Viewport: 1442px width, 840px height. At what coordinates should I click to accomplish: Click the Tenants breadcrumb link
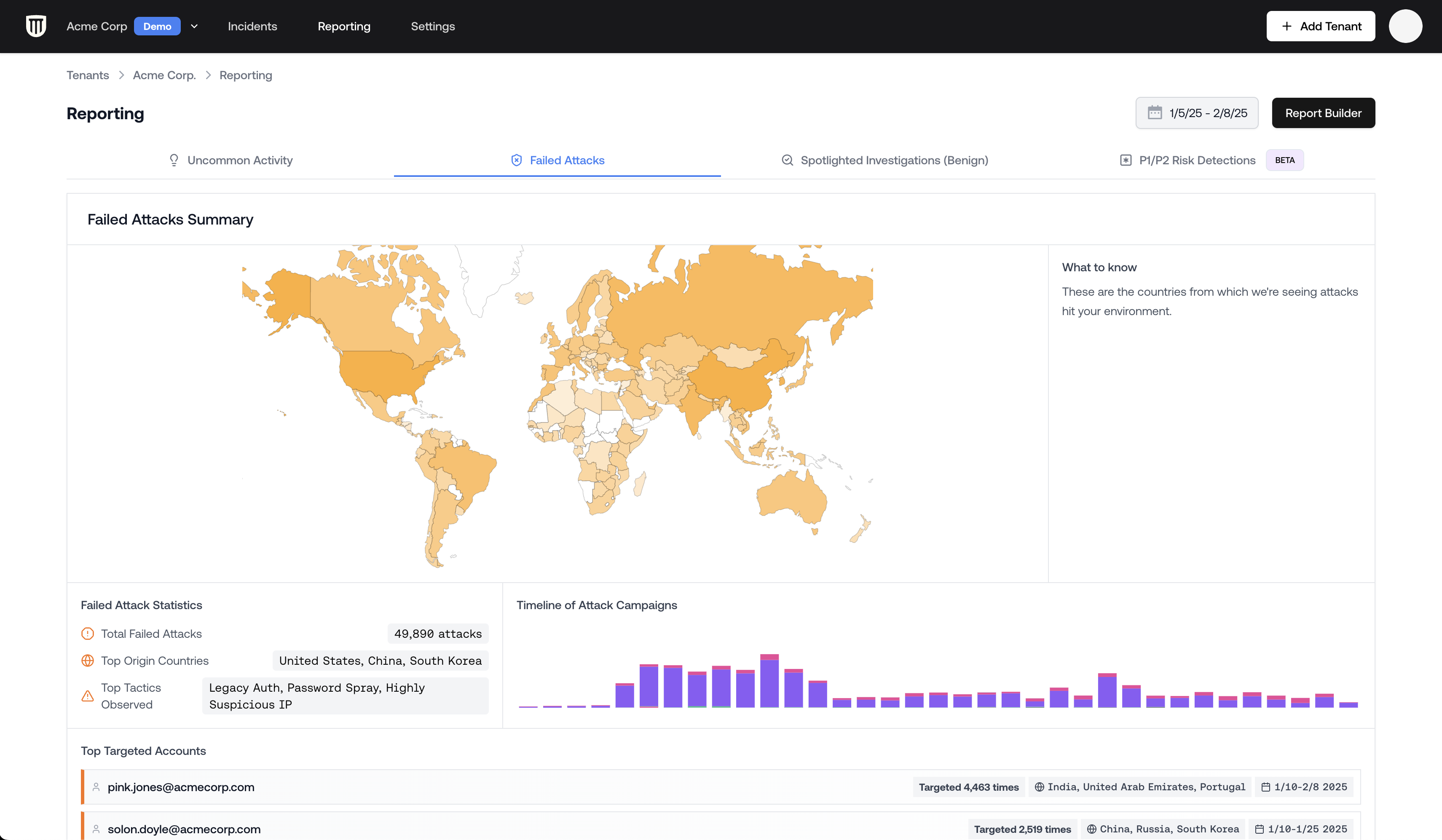pyautogui.click(x=88, y=75)
